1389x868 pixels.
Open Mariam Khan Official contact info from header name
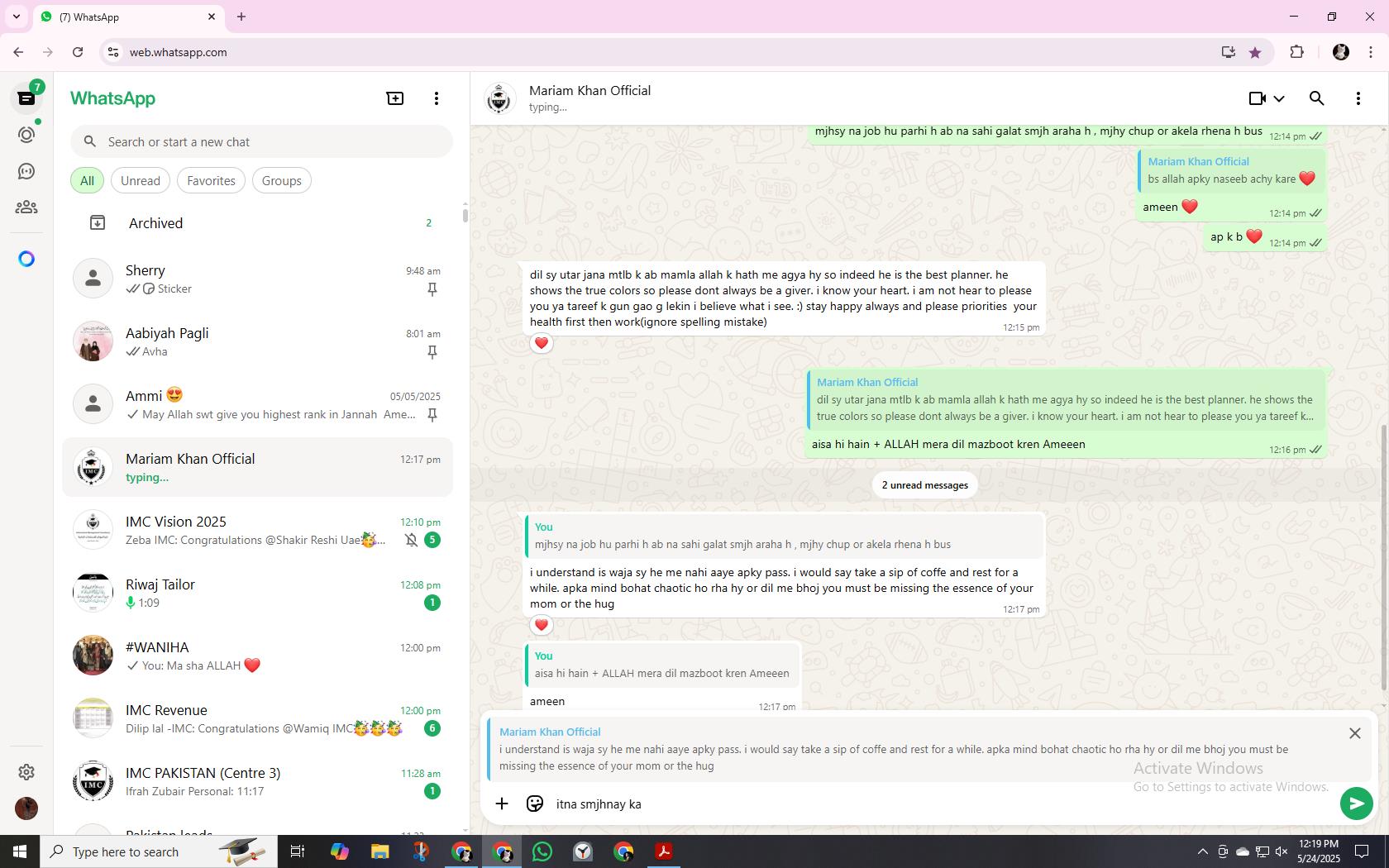tap(589, 91)
